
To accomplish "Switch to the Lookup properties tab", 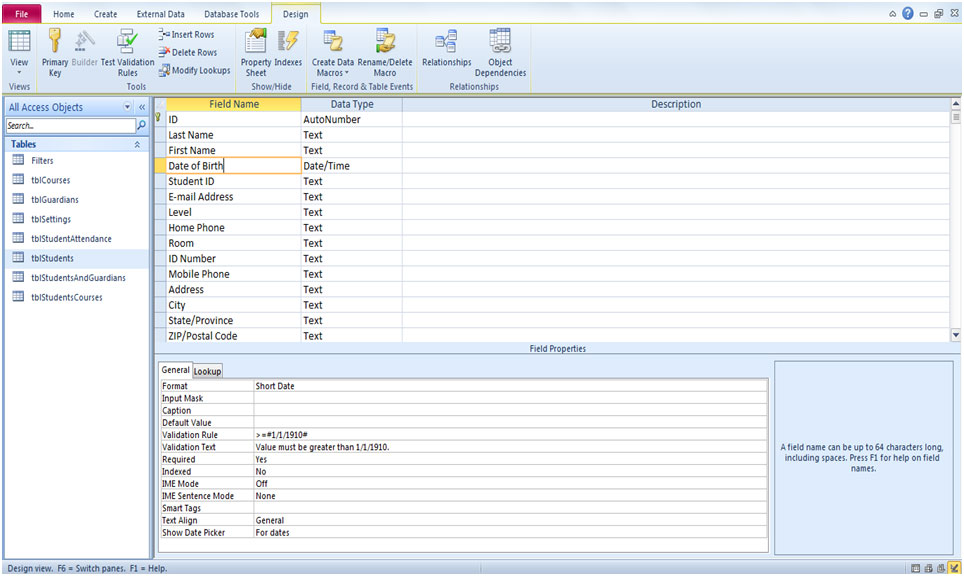I will (x=207, y=370).
